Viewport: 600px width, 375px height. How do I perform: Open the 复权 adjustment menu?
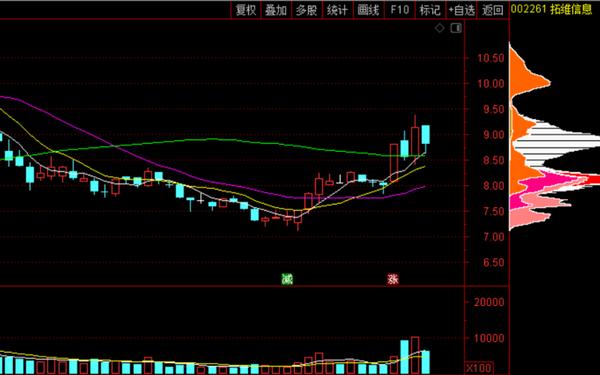(x=246, y=10)
